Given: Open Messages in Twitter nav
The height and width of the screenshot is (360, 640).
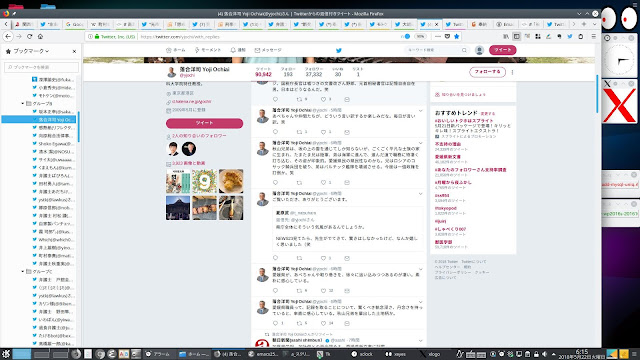Looking at the screenshot, I should coord(268,50).
